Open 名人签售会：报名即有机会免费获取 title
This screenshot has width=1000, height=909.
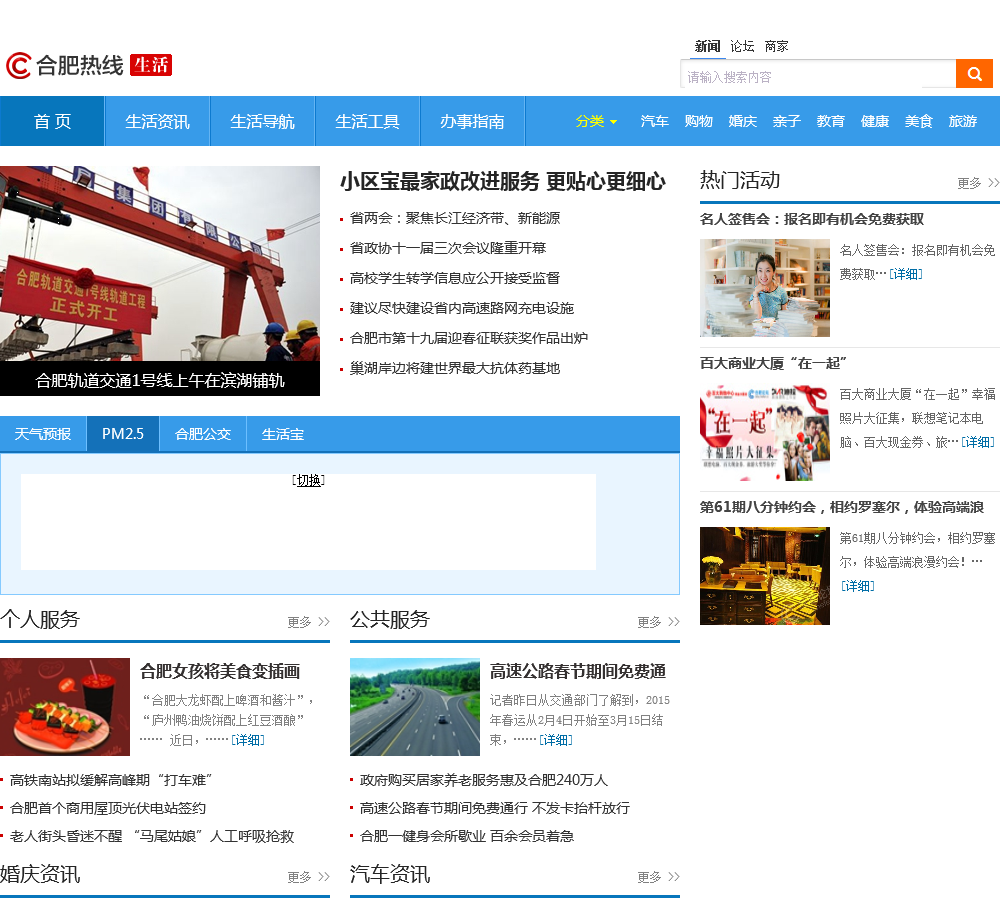coord(812,219)
